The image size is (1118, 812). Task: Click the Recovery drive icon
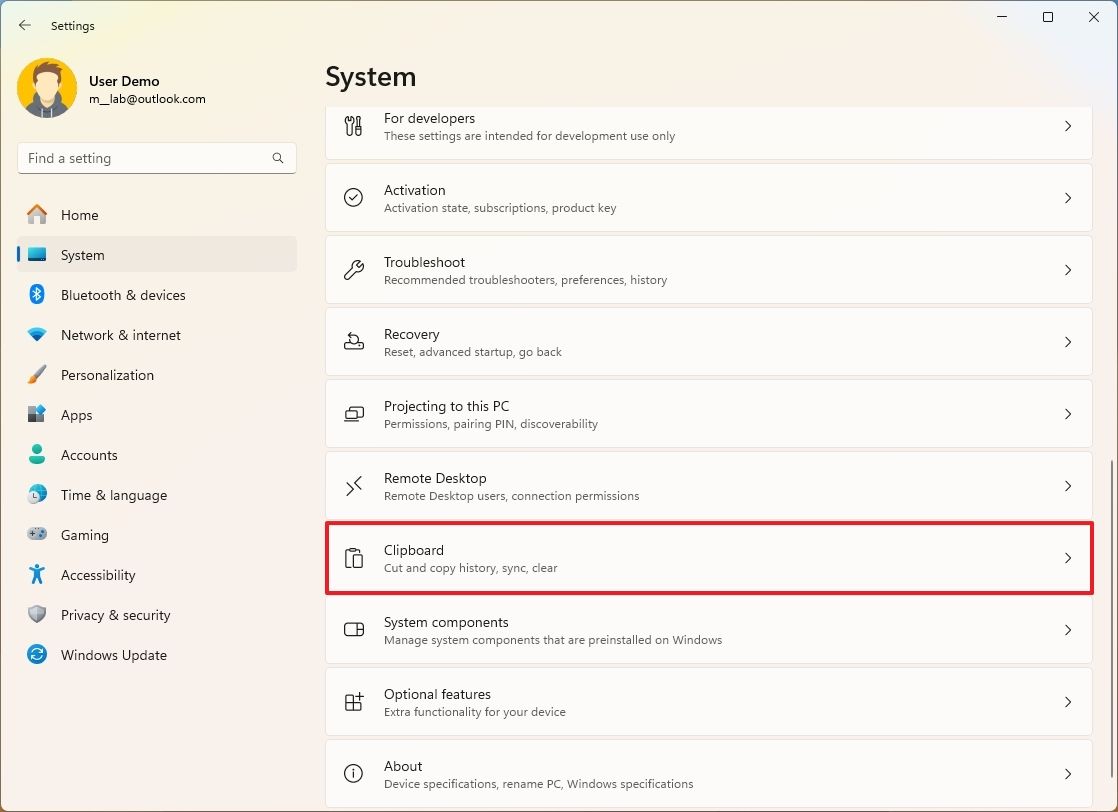click(x=353, y=342)
